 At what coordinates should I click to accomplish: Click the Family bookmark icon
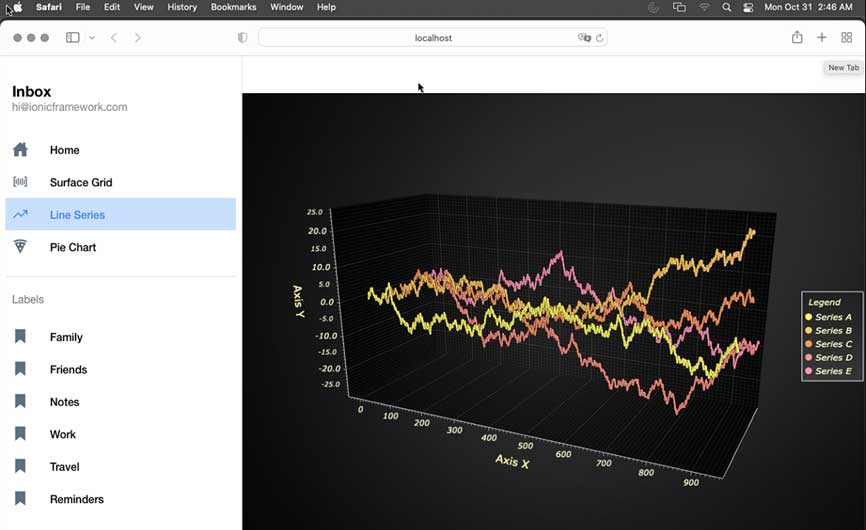click(20, 336)
